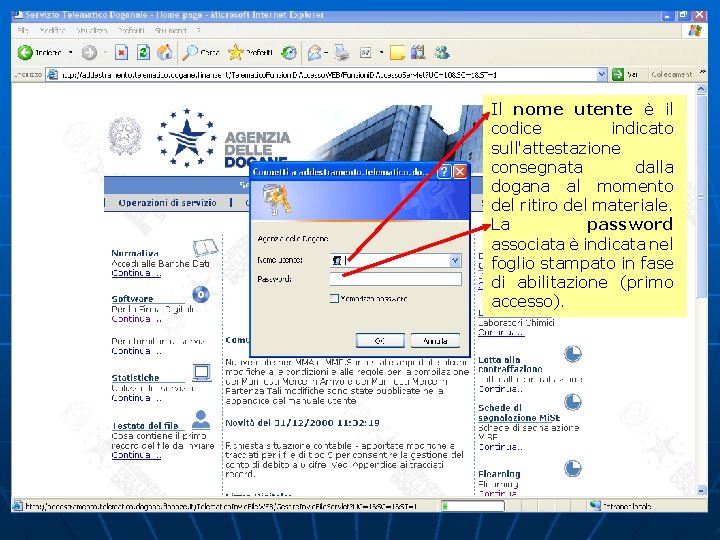Focus the Nome utente input field
720x540 pixels.
(395, 260)
